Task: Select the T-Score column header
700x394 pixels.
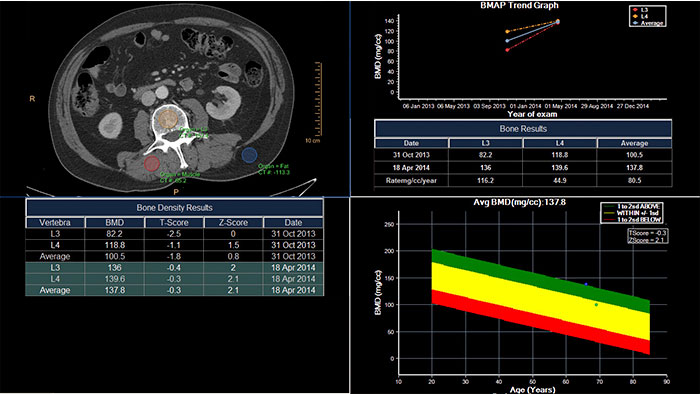Action: point(174,222)
